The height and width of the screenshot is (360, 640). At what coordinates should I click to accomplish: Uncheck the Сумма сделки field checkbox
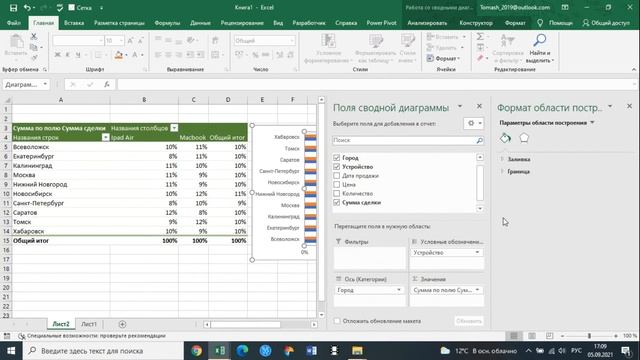click(337, 202)
